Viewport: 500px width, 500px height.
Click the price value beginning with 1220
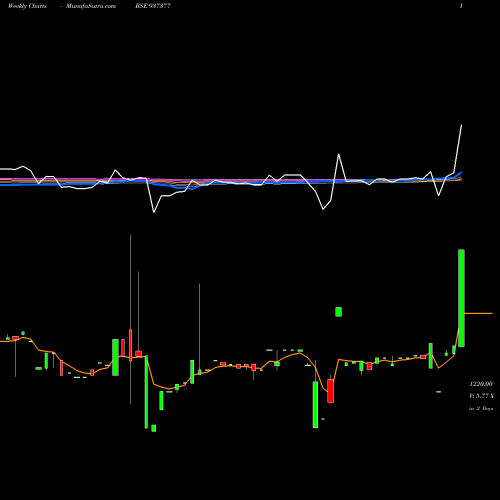point(481,384)
